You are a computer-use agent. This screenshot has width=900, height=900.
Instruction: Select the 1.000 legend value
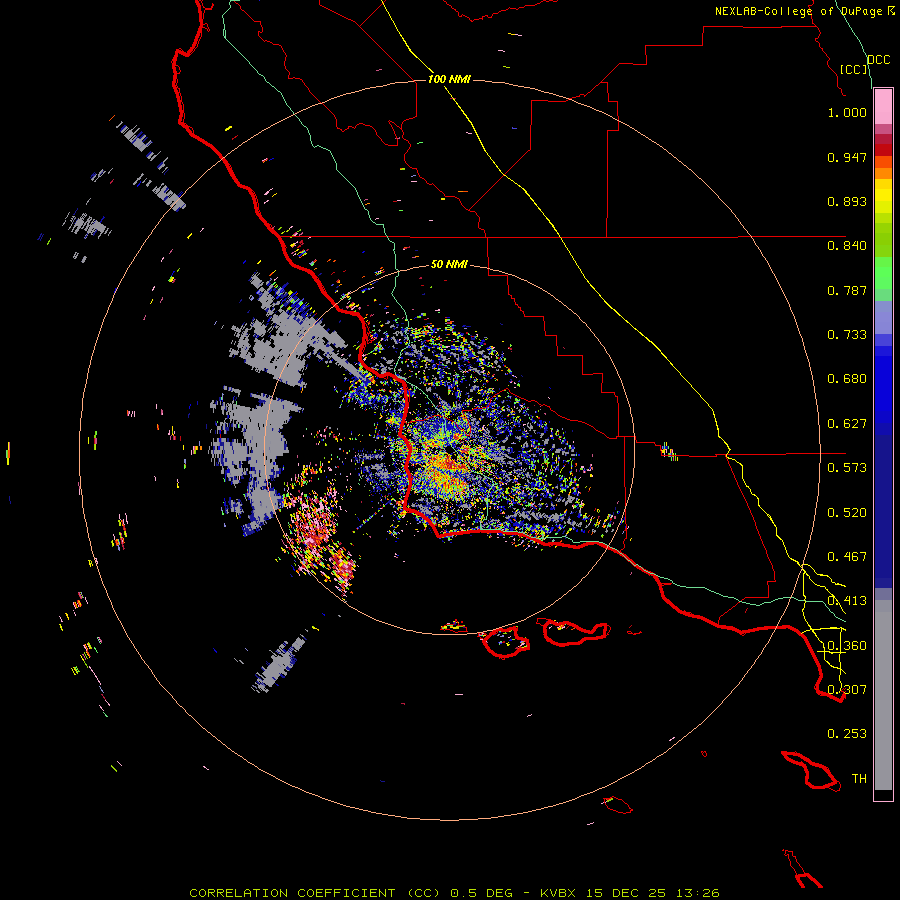[x=847, y=112]
